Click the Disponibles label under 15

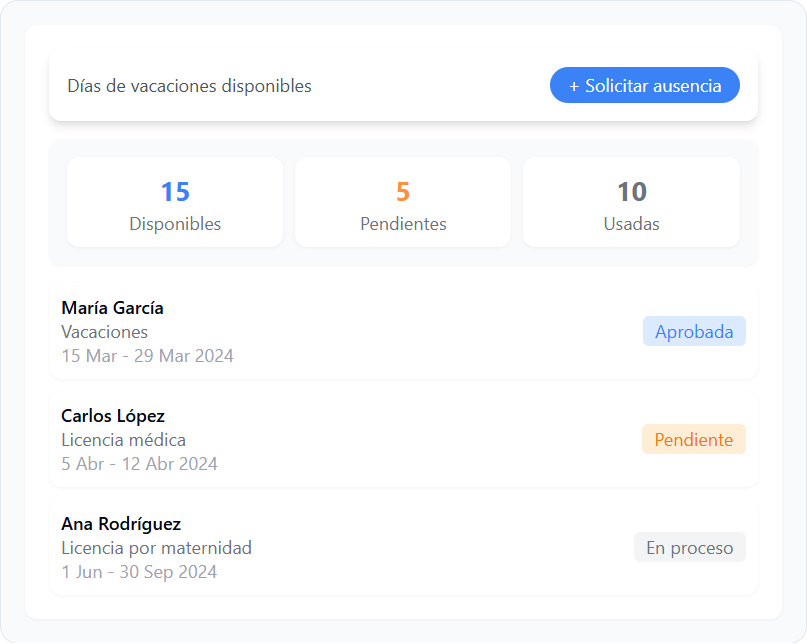point(175,224)
